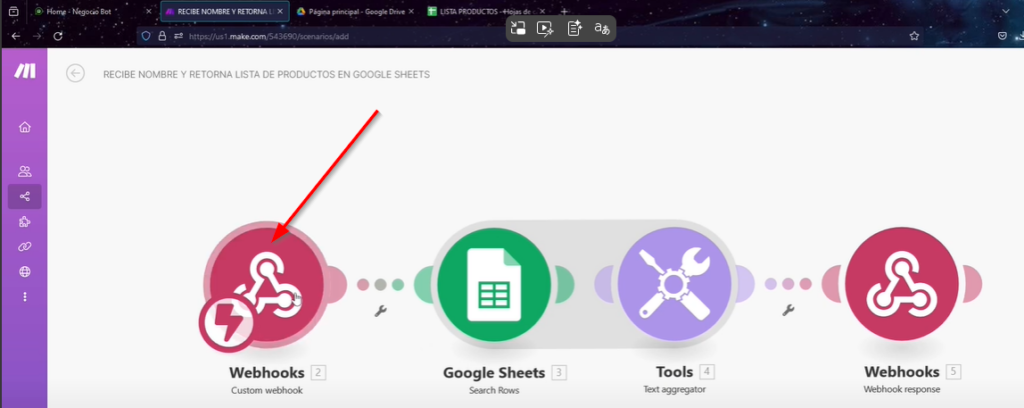Open a new browser tab
This screenshot has width=1024, height=408.
(564, 11)
